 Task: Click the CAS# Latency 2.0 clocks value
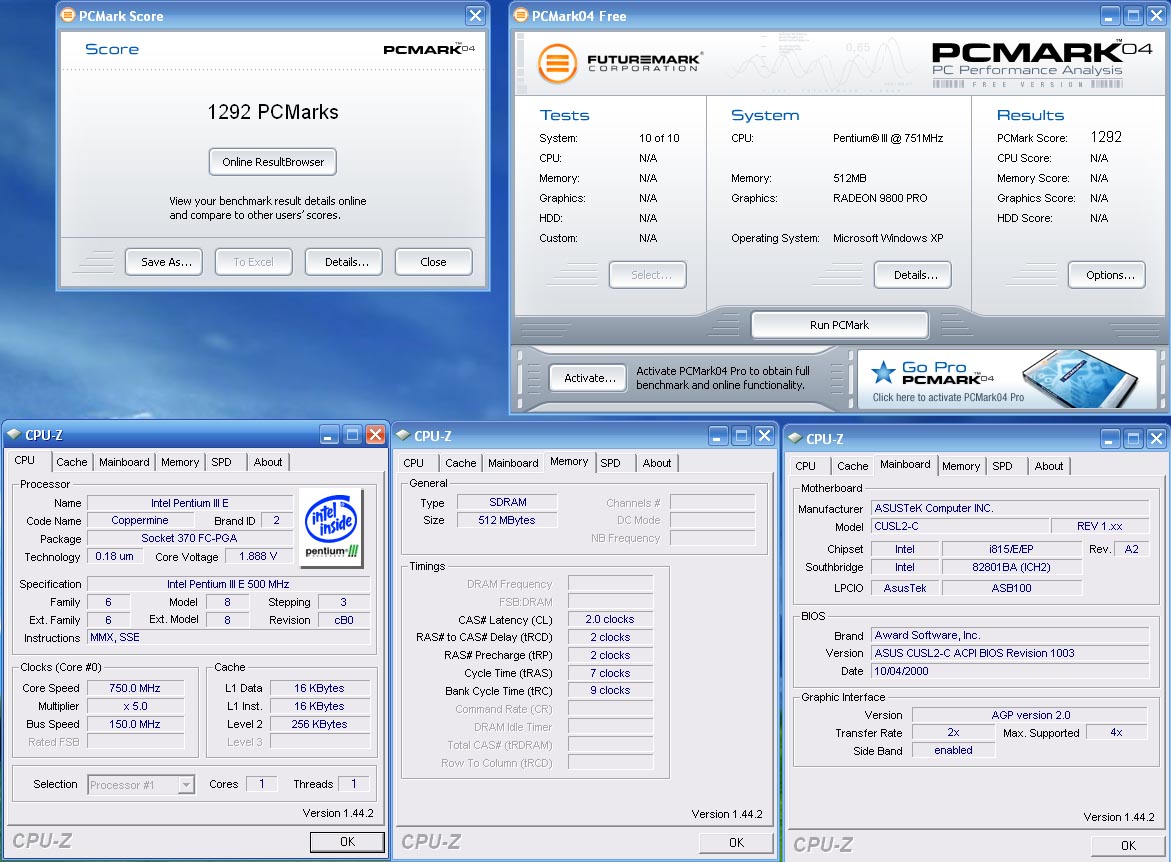click(x=609, y=619)
